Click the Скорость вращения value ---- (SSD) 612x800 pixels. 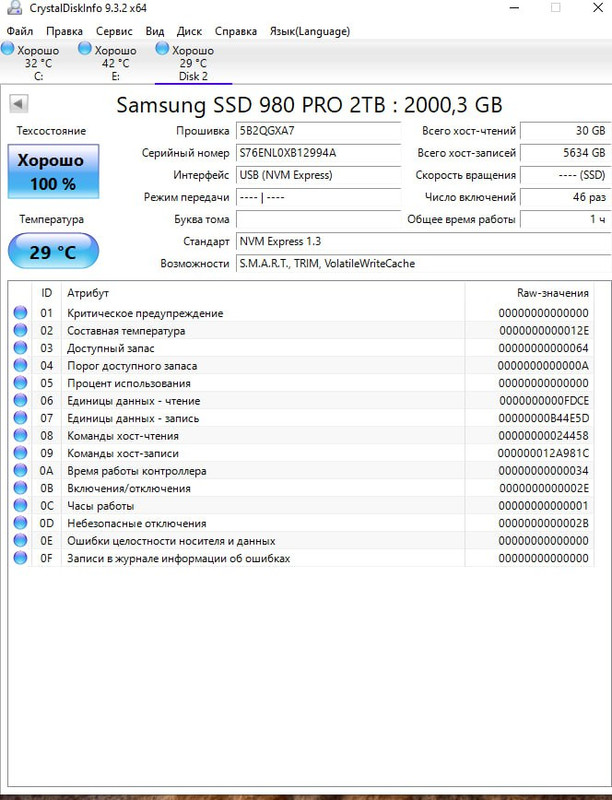(565, 175)
